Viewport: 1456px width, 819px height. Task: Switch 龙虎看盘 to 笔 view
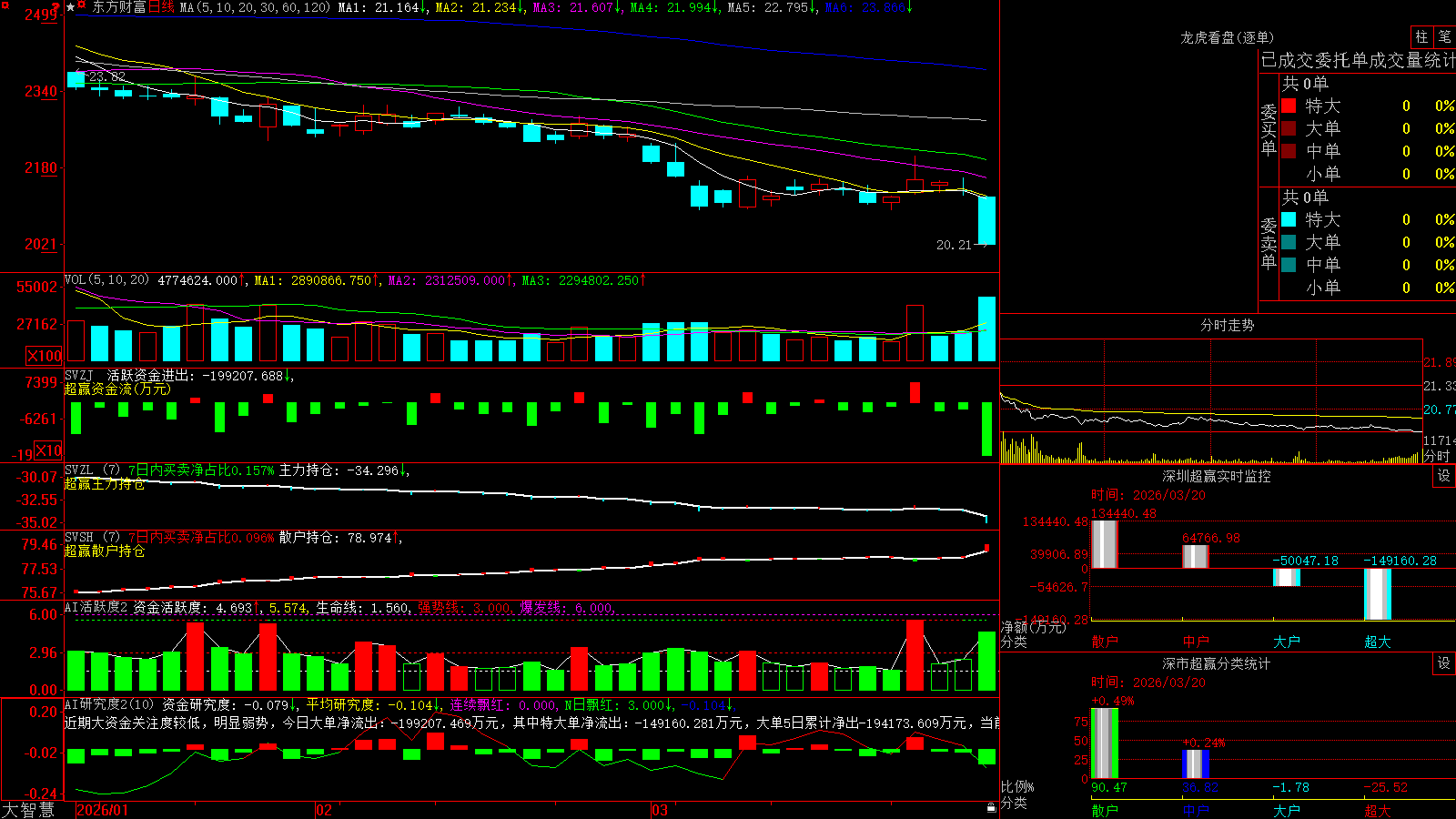coord(1444,36)
